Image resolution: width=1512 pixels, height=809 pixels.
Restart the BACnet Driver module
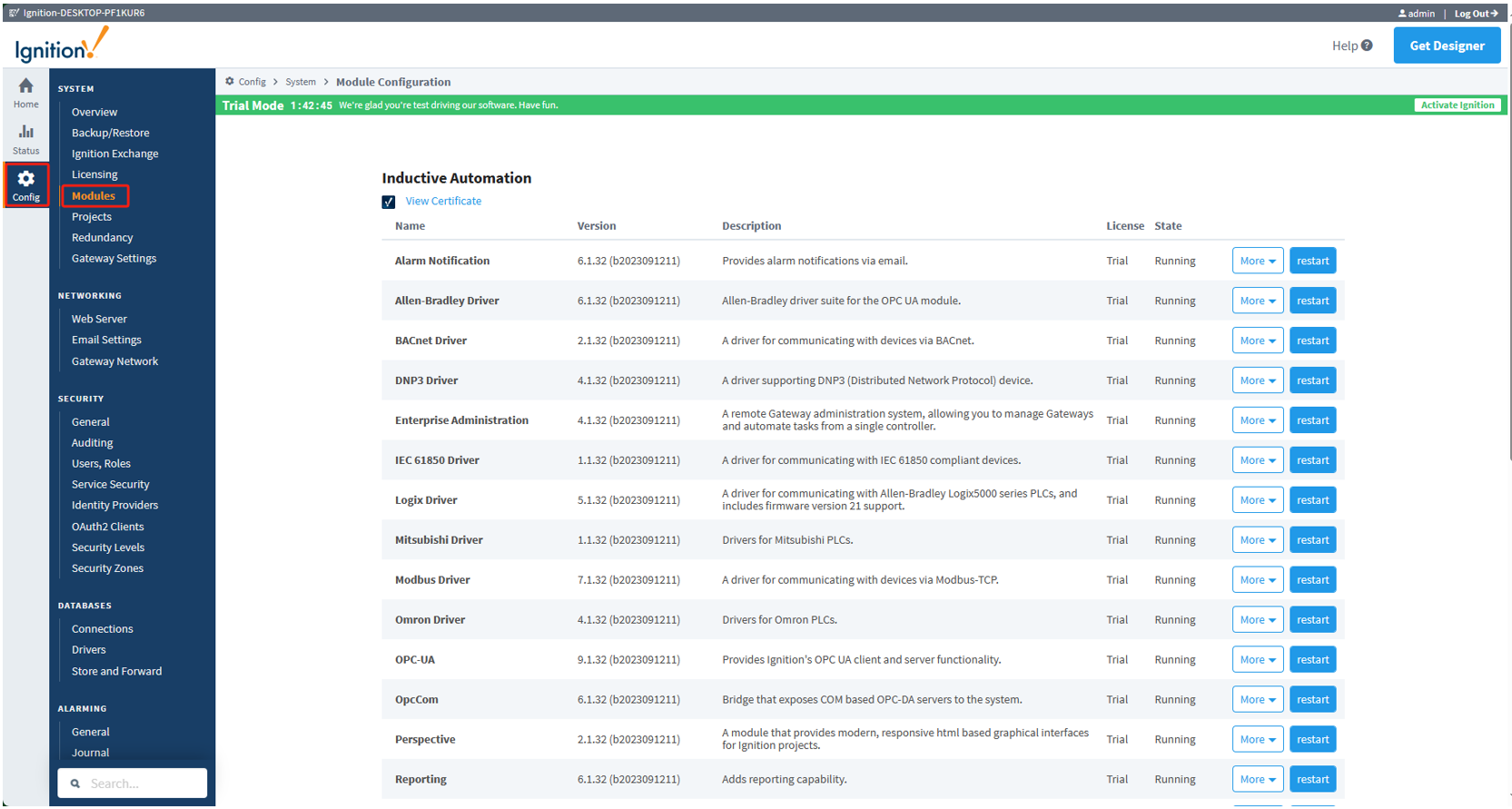(1313, 341)
